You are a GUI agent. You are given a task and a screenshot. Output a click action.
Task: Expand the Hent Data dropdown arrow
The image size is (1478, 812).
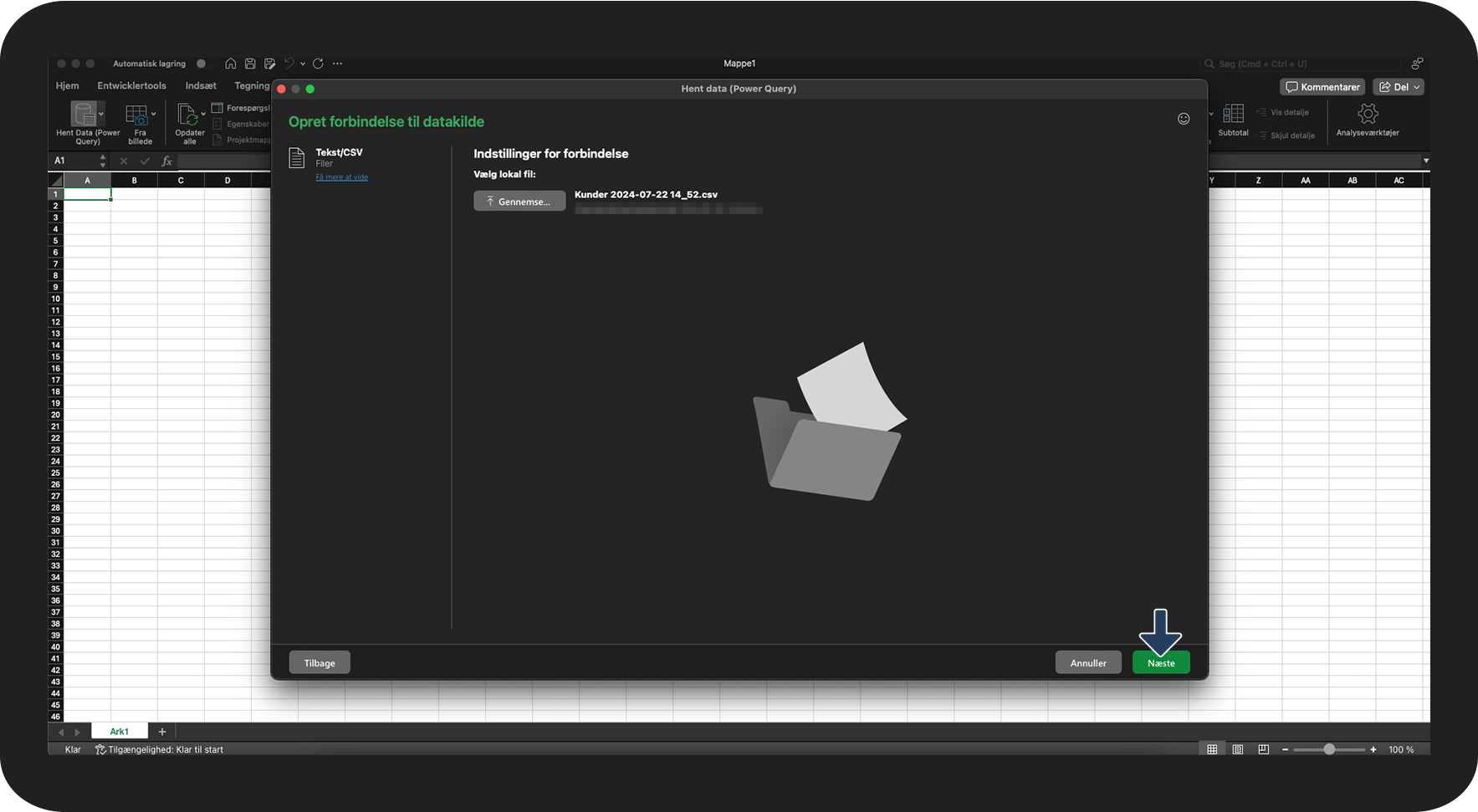coord(101,114)
